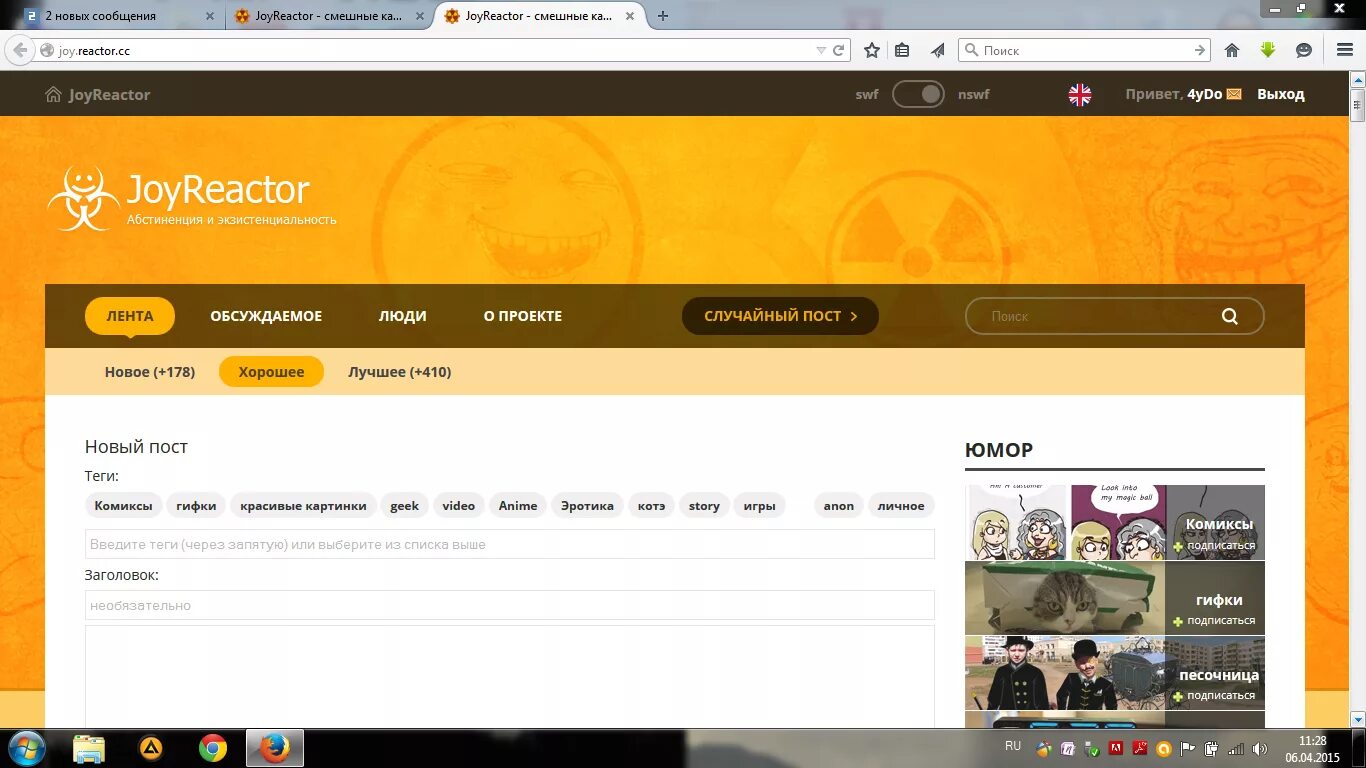Open the browser bookmarks star icon

click(871, 49)
